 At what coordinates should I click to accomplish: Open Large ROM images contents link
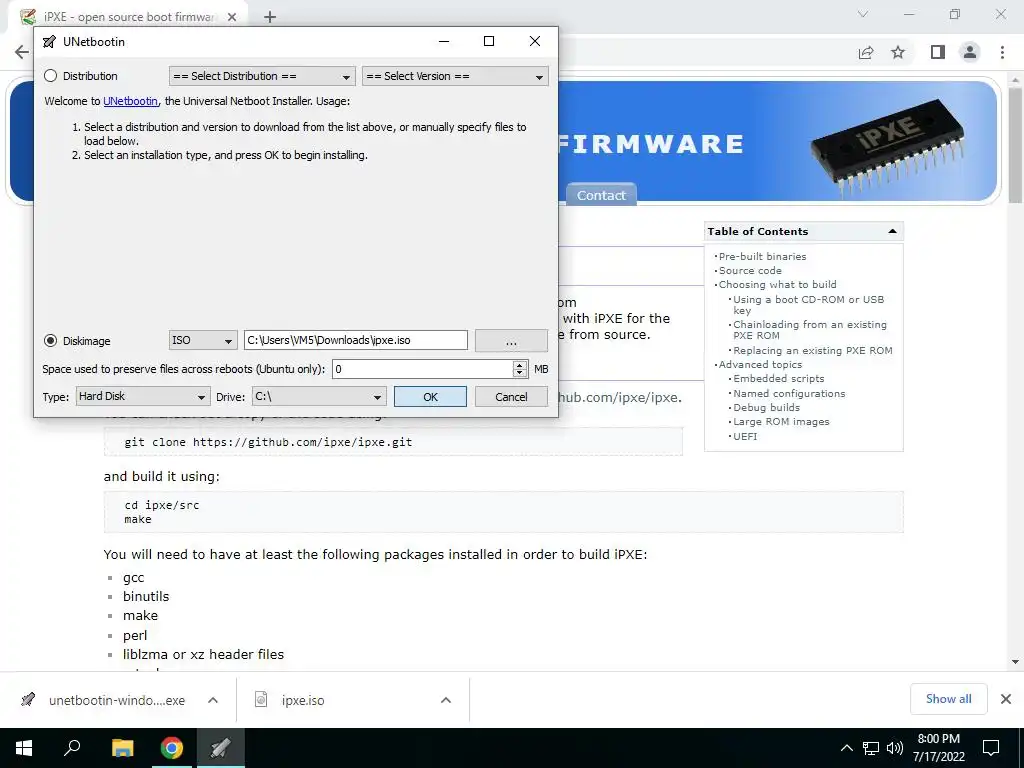click(x=781, y=422)
